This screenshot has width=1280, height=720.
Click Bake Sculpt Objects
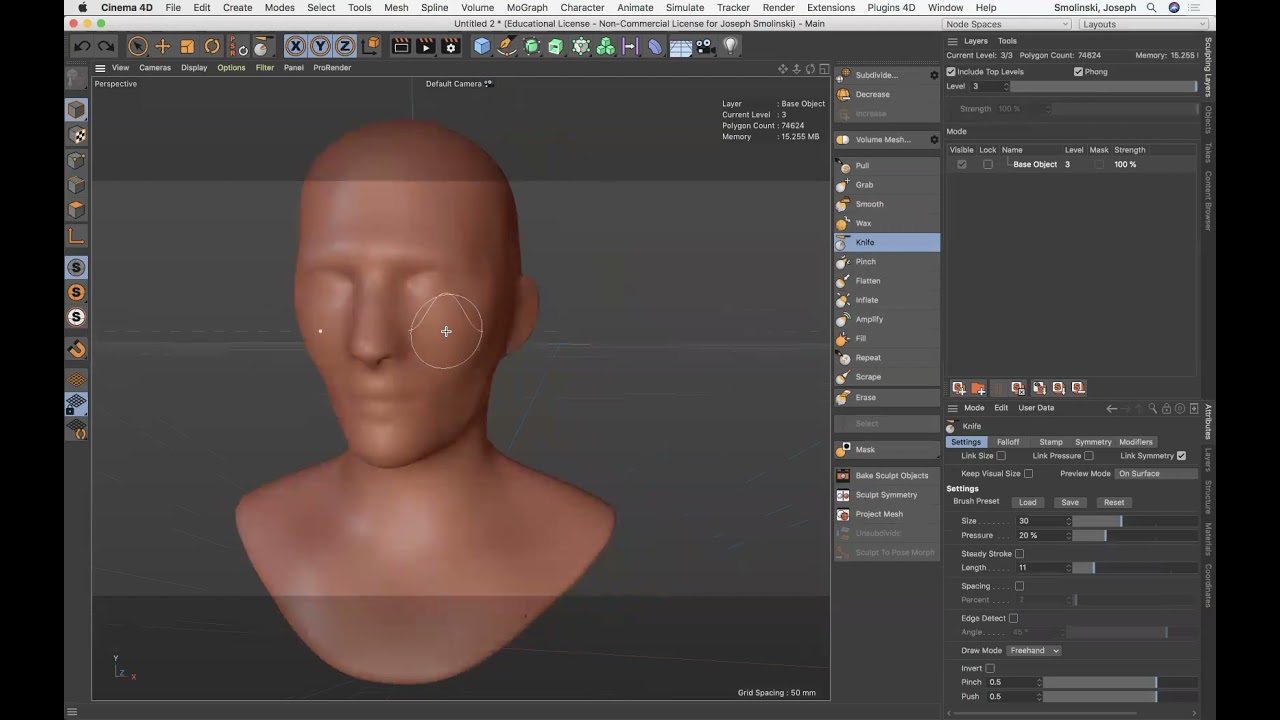click(887, 475)
